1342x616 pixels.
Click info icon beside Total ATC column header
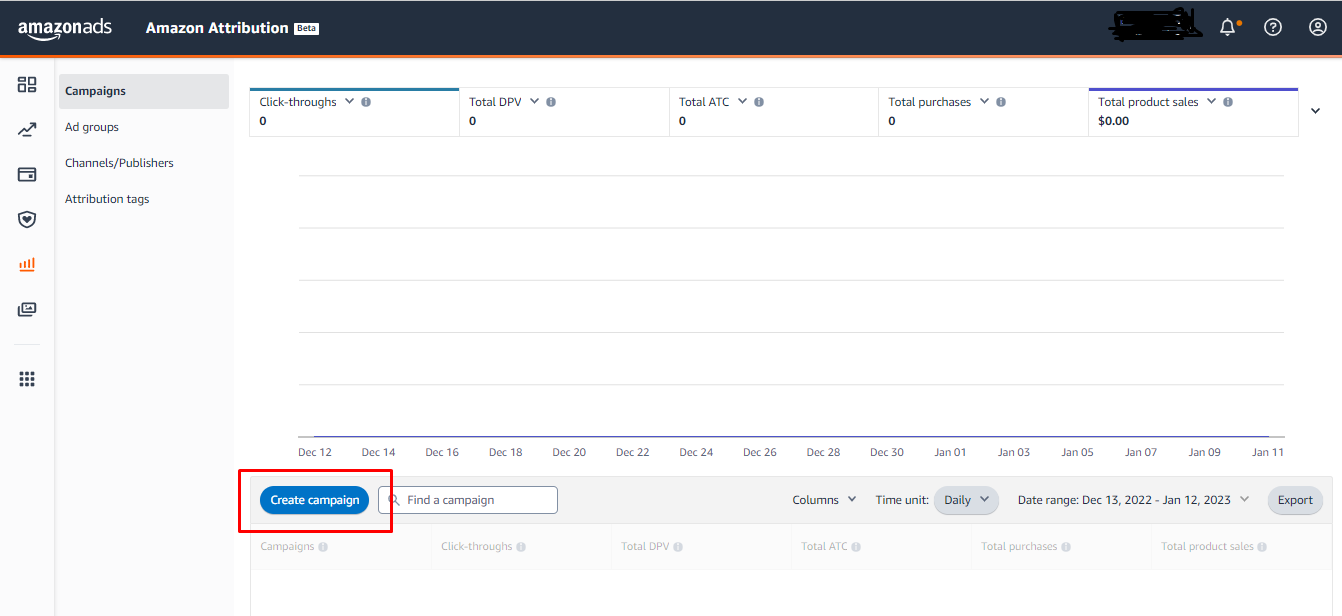(x=856, y=547)
